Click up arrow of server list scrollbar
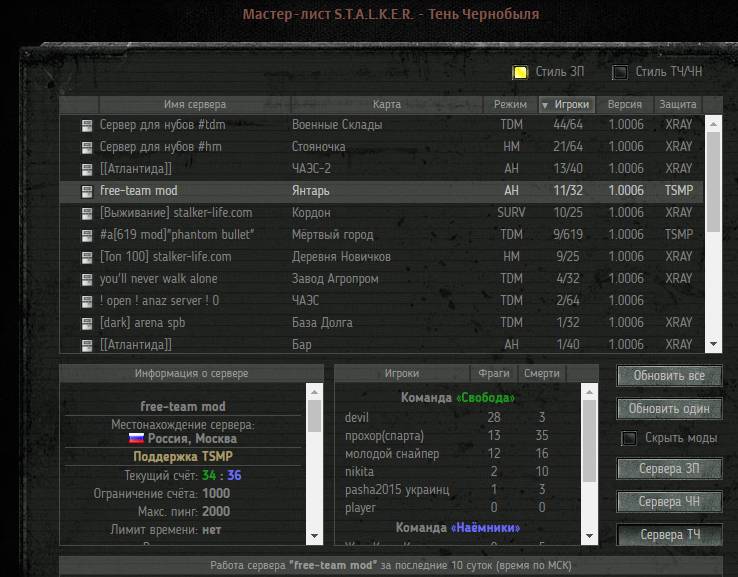738x577 pixels. (x=714, y=124)
